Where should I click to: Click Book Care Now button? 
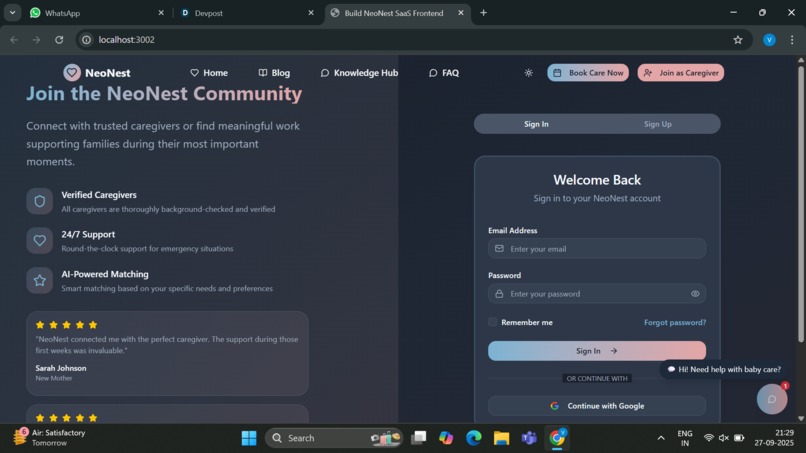(588, 73)
